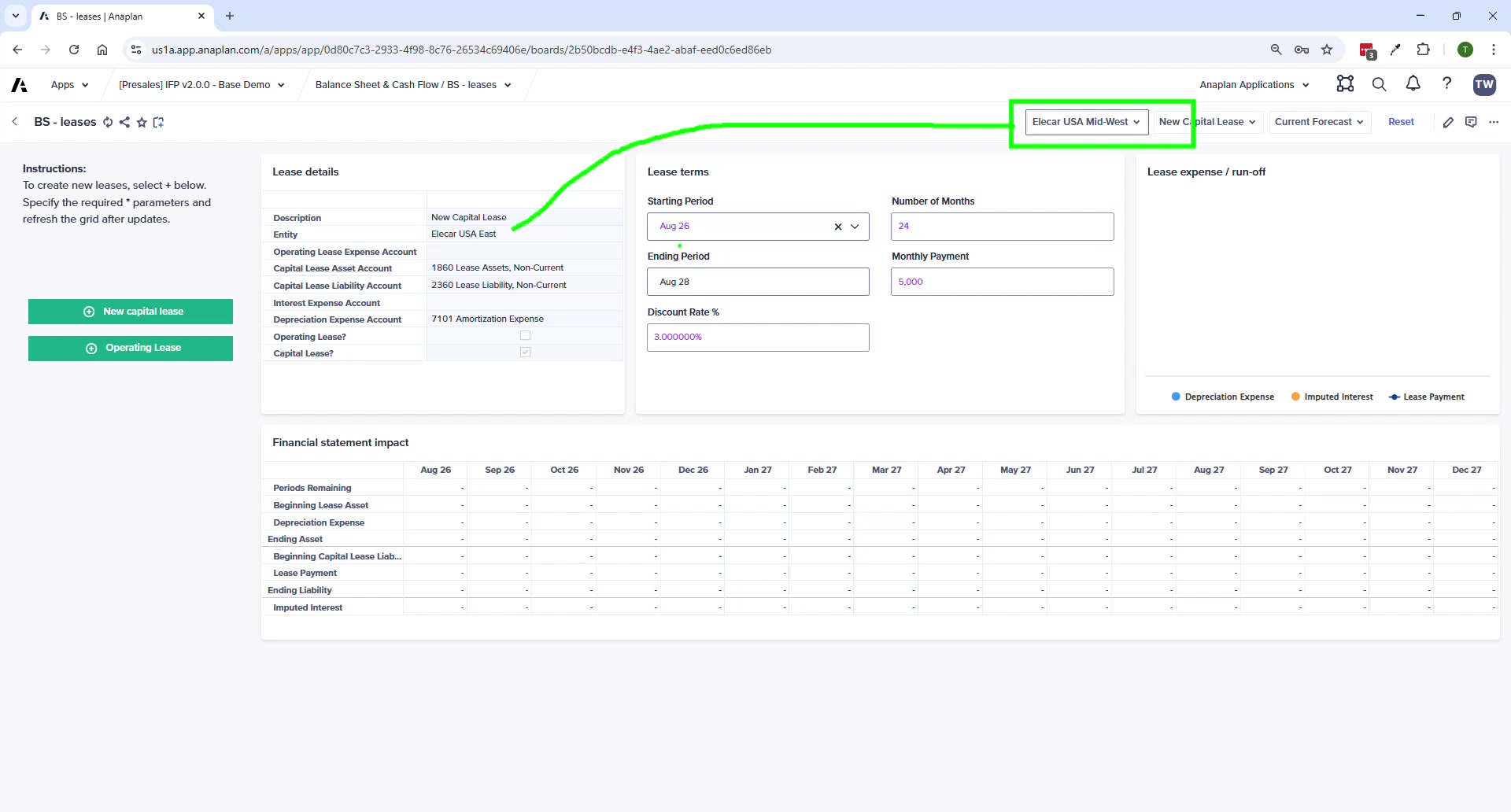Click inside the Discount Rate % field
The height and width of the screenshot is (812, 1511).
point(758,337)
